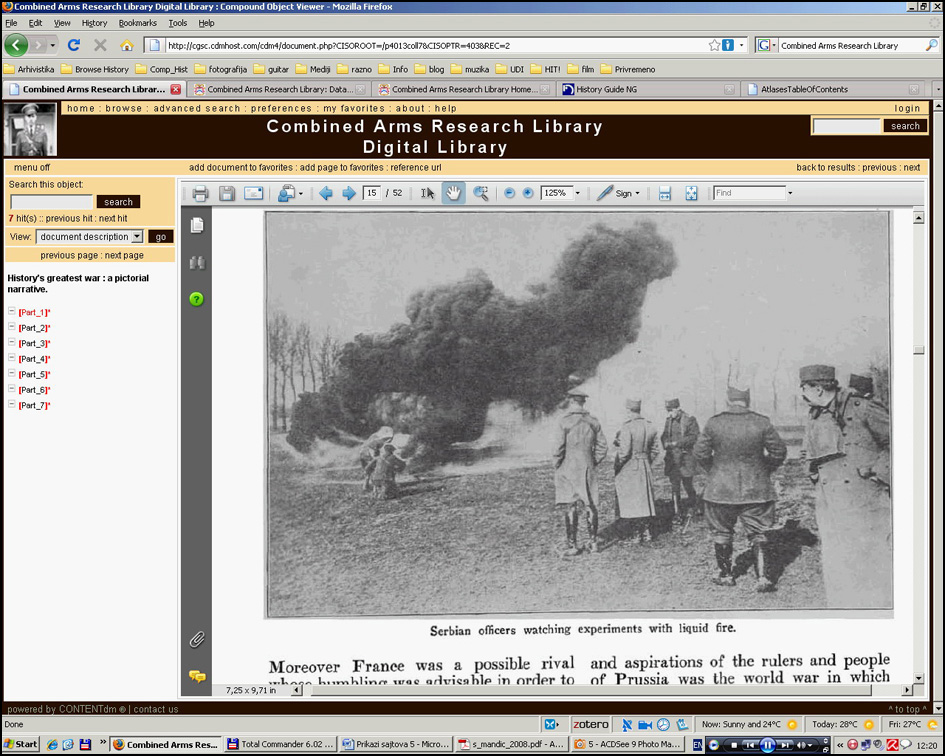Screen dimensions: 945x756
Task: Open the pages panel icon in sidebar
Action: [x=197, y=226]
